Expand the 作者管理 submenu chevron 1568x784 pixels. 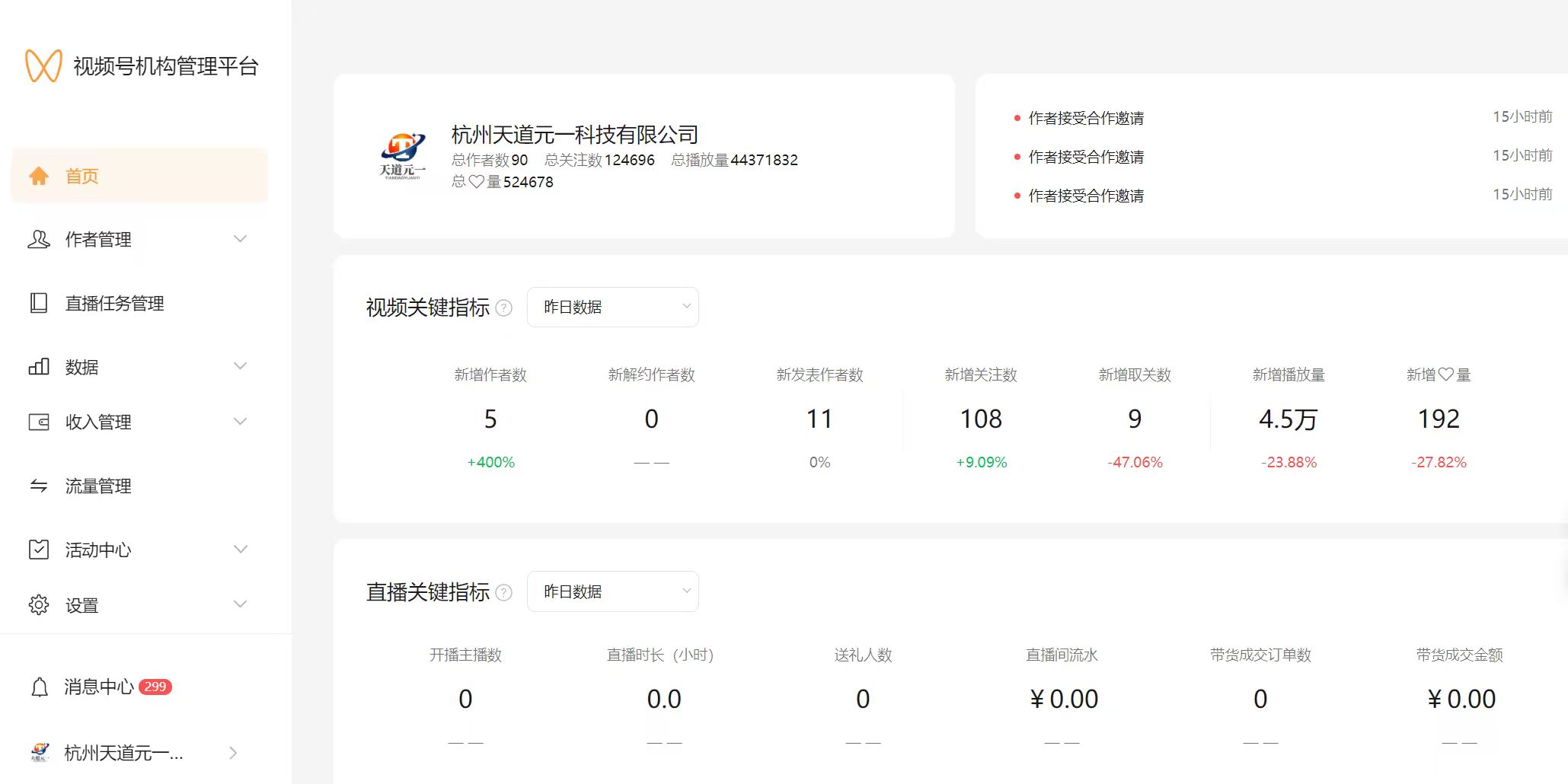(240, 239)
